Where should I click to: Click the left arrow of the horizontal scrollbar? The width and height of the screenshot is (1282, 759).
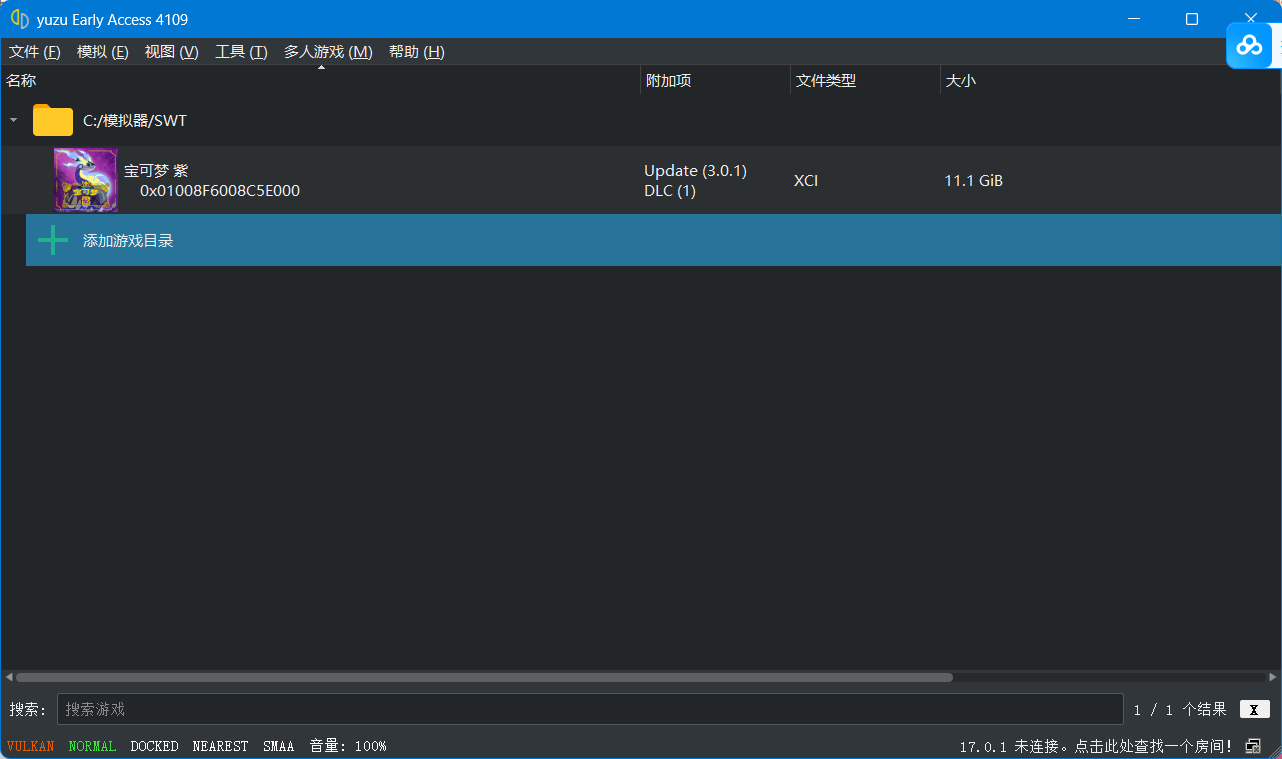8,677
